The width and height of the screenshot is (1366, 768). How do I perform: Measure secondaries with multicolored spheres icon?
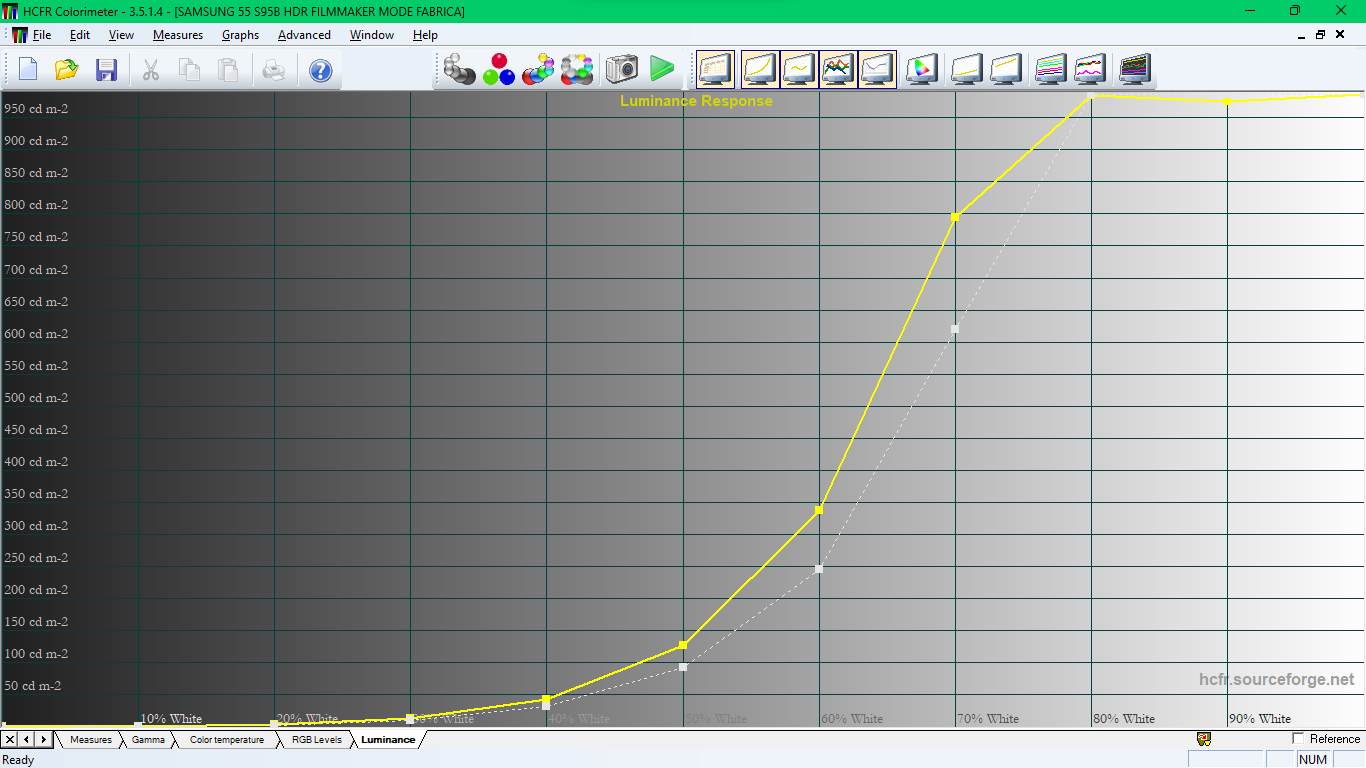(x=538, y=69)
